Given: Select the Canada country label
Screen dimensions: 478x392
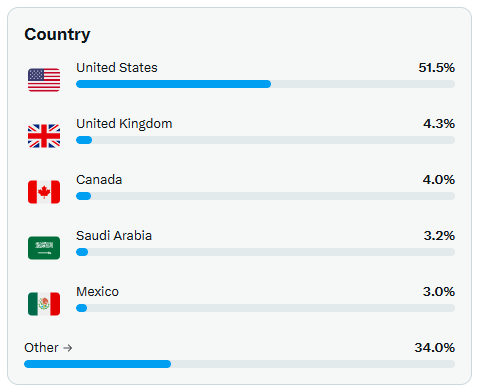Looking at the screenshot, I should 99,180.
